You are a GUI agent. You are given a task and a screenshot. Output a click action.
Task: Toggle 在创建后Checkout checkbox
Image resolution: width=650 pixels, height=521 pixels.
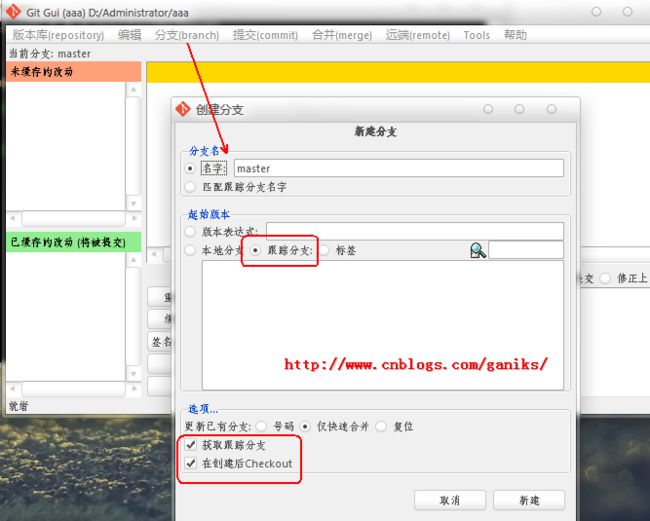191,463
